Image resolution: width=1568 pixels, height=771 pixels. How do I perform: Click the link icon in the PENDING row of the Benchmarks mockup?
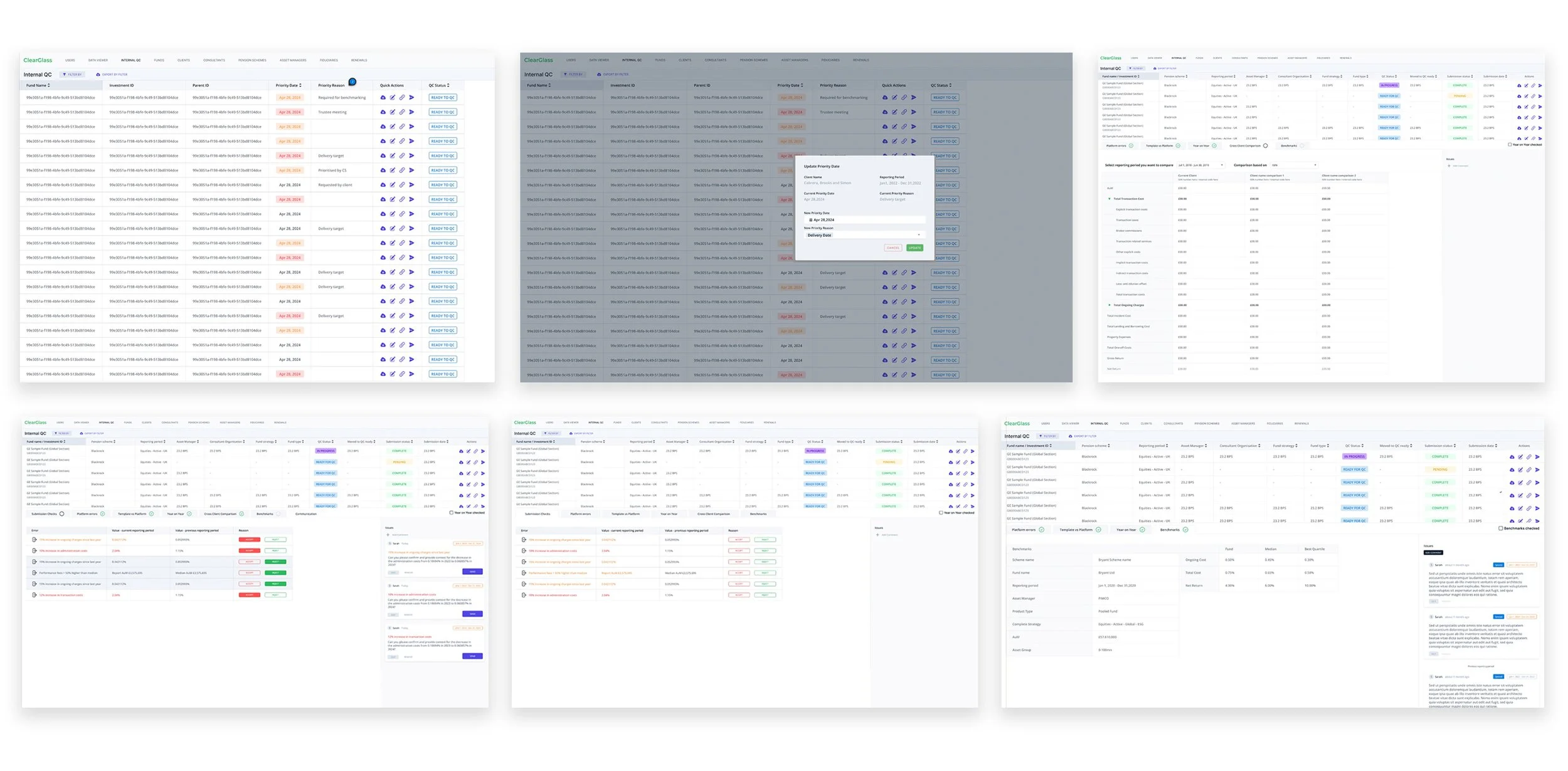click(1529, 470)
